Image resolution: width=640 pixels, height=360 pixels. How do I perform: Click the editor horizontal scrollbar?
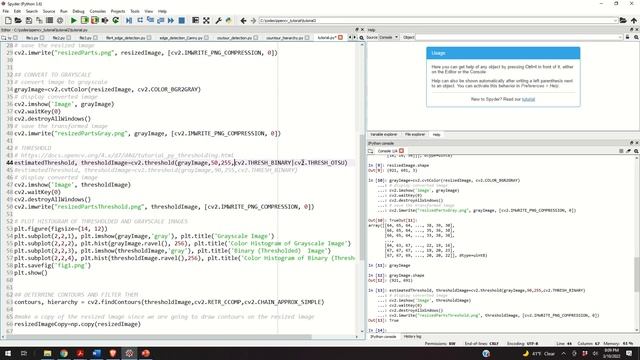tap(158, 337)
